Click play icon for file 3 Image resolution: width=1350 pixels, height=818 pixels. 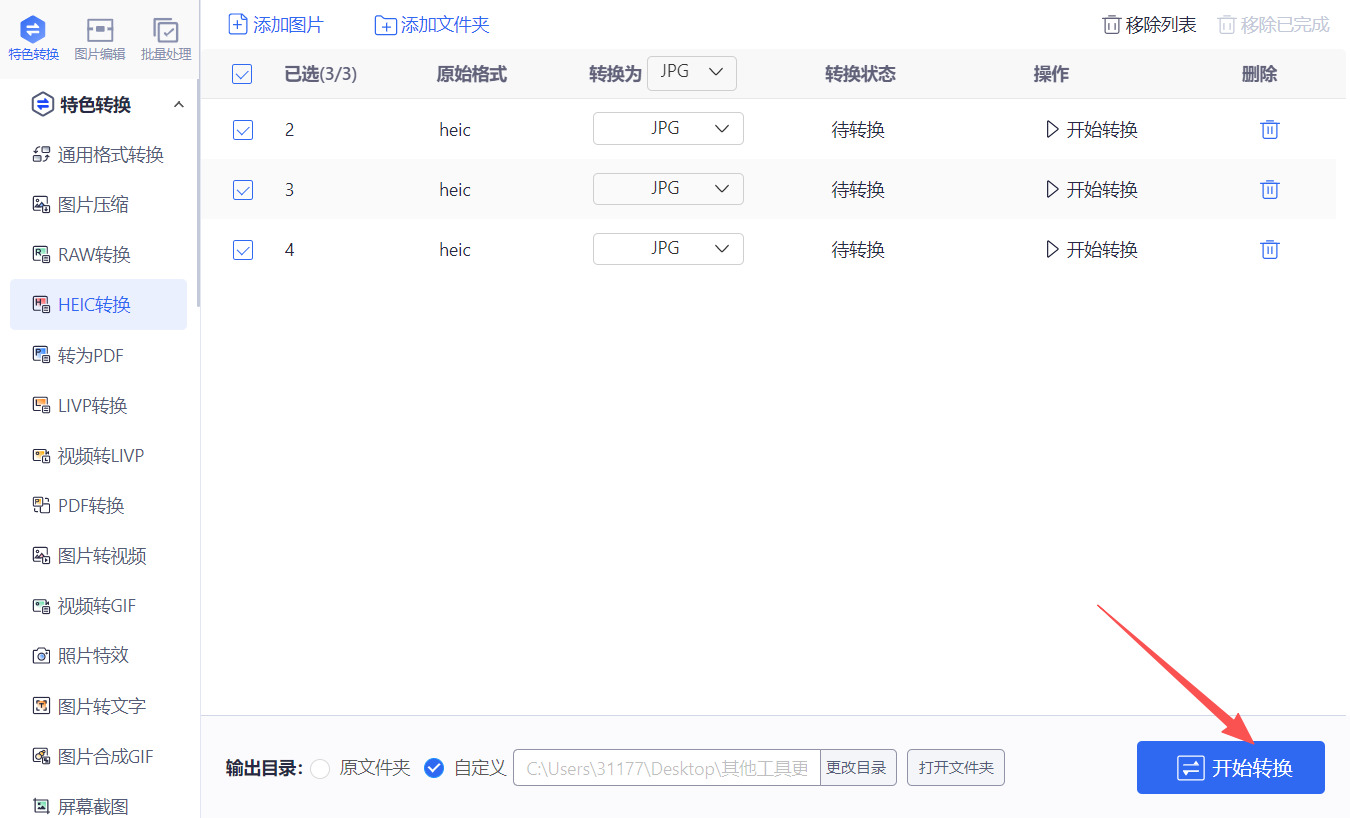pos(1051,189)
